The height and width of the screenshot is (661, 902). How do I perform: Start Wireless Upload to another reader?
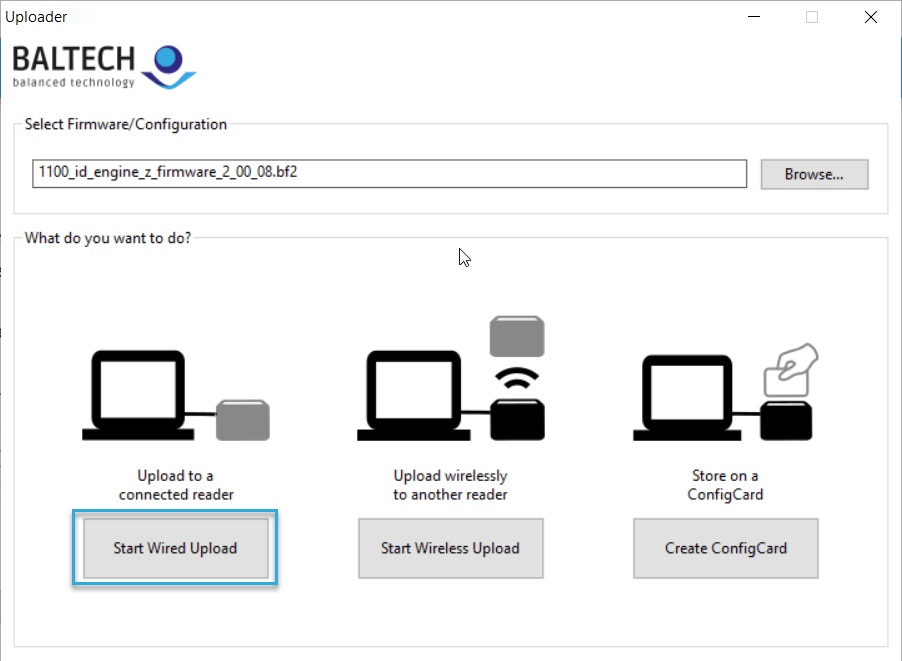[450, 548]
